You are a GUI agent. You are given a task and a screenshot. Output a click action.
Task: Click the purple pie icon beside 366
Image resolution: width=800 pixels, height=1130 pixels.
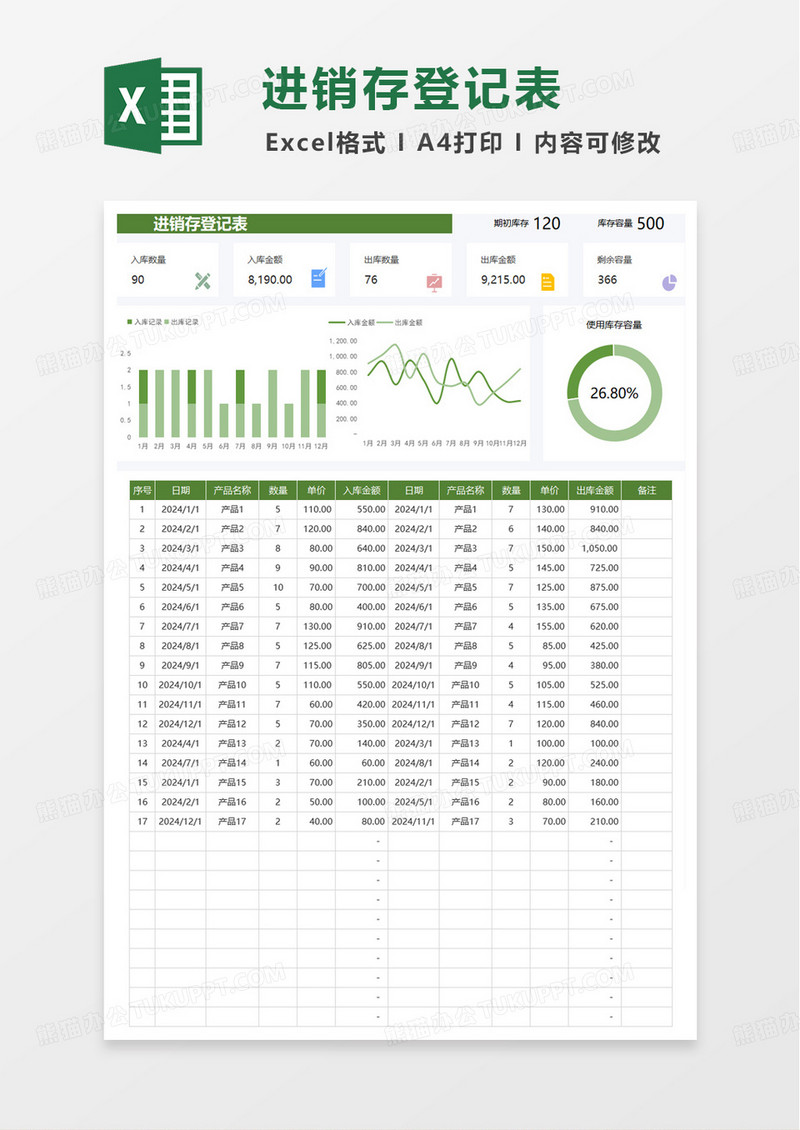pos(669,282)
